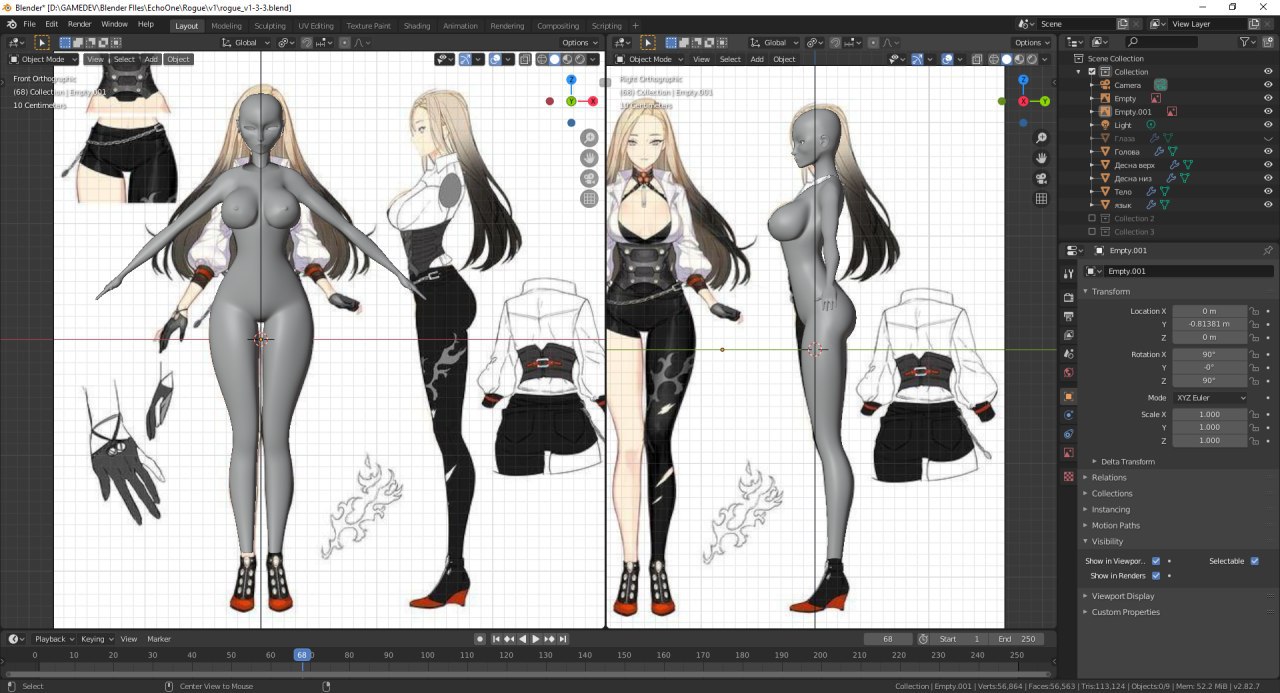Expand the Delta Transform panel
The height and width of the screenshot is (693, 1280).
click(x=1127, y=462)
